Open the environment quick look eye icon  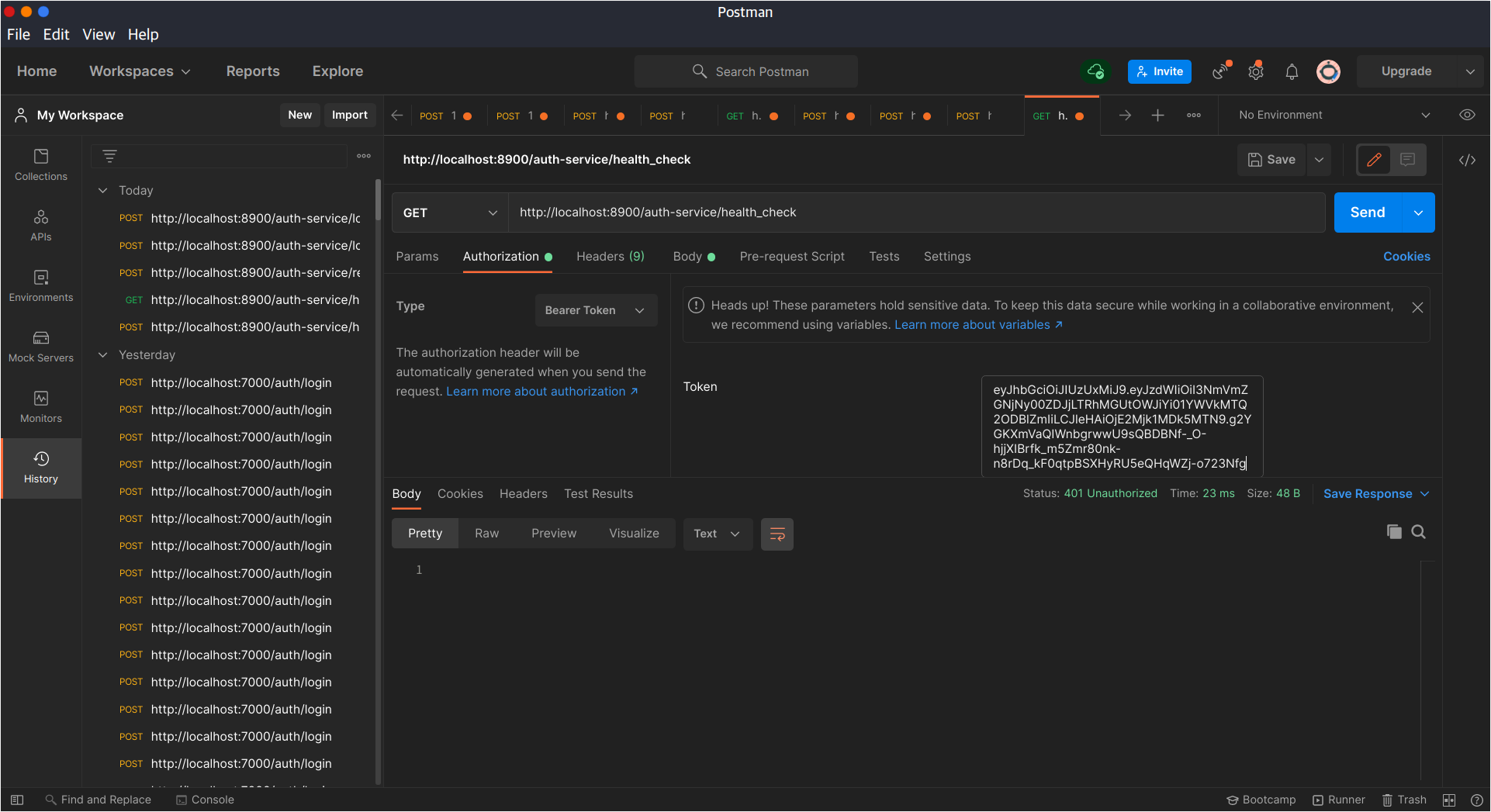[1467, 115]
